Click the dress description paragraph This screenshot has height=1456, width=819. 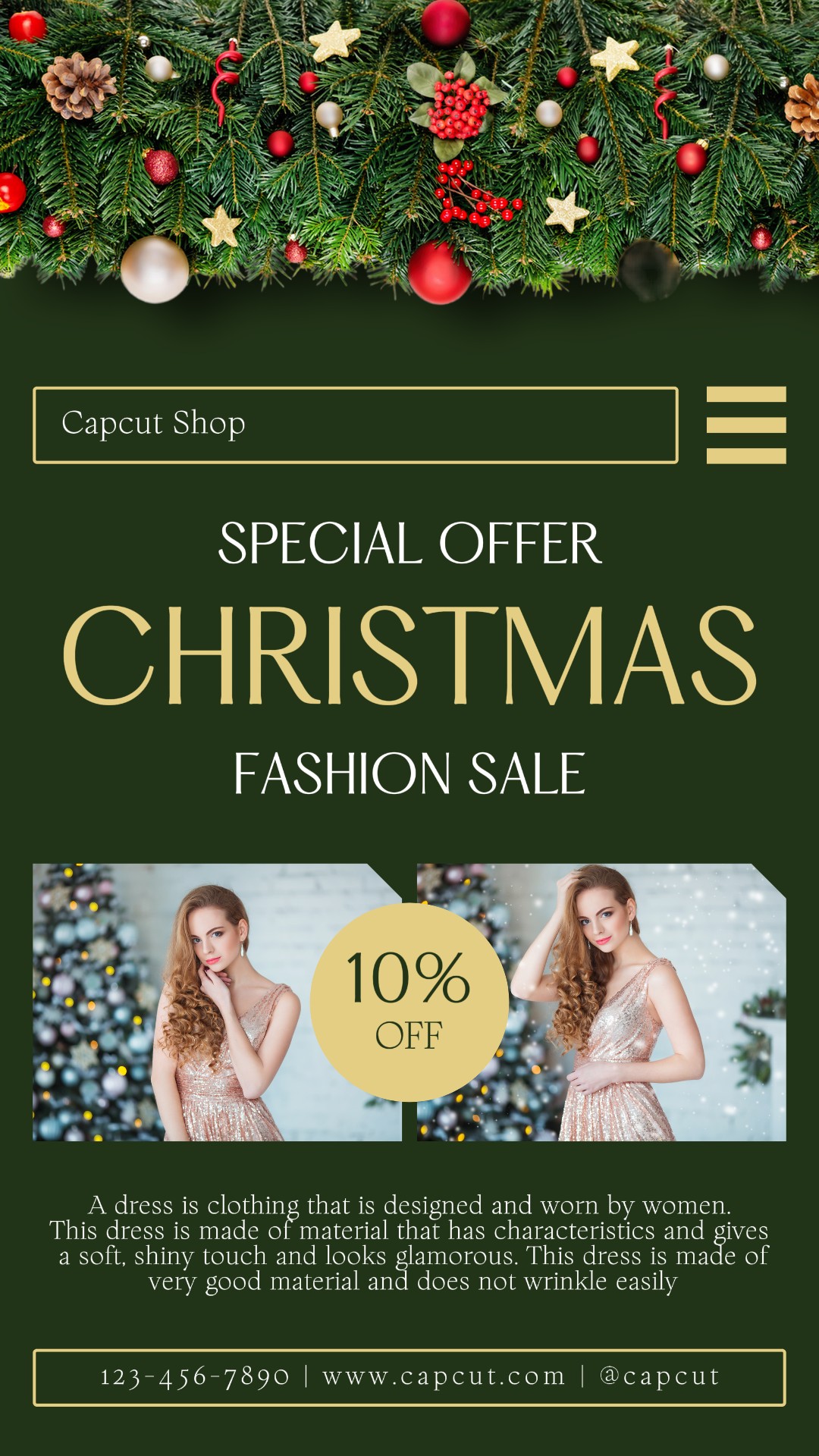pos(409,1243)
